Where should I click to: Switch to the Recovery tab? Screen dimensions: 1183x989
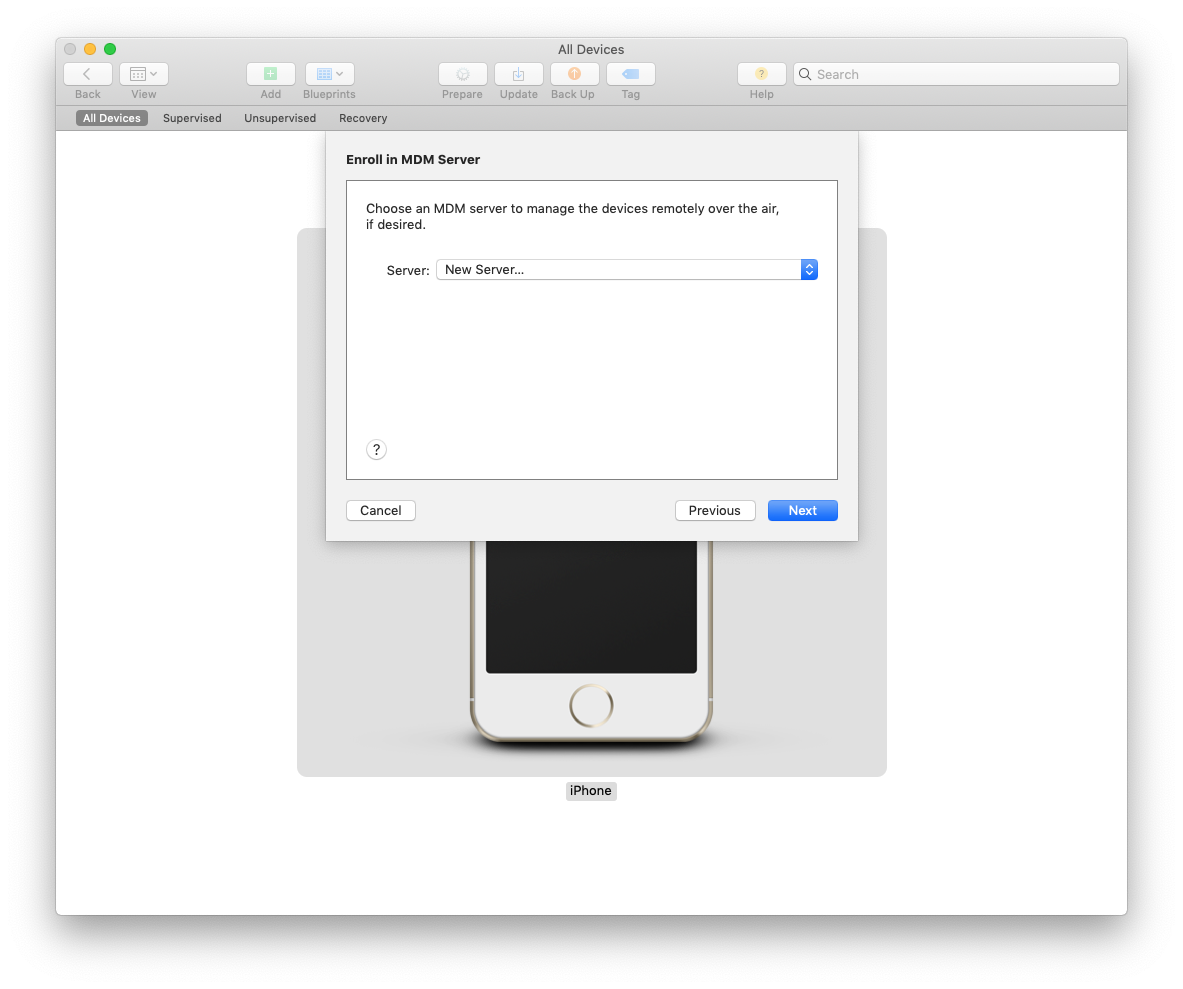point(363,118)
